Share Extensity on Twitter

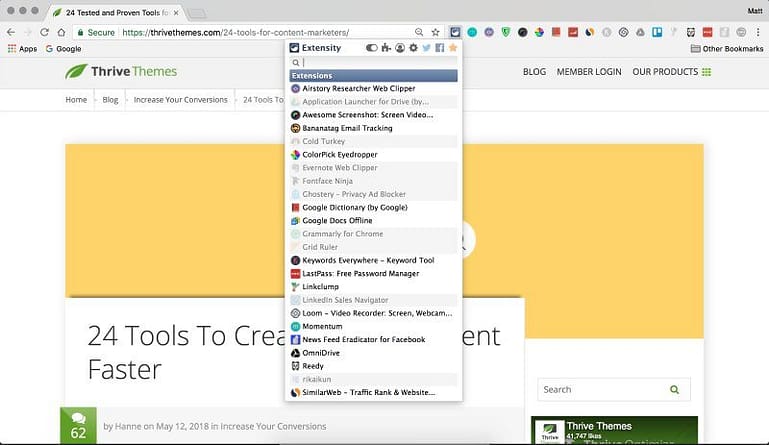coord(427,48)
